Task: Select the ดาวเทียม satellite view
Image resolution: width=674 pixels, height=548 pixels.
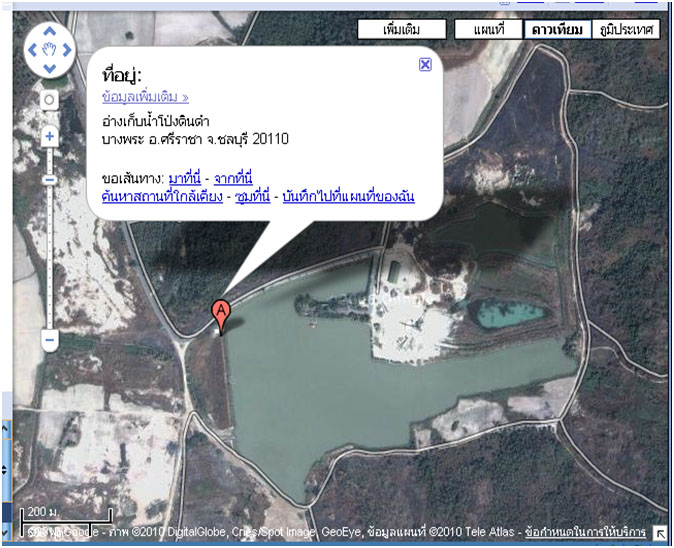Action: coord(557,30)
